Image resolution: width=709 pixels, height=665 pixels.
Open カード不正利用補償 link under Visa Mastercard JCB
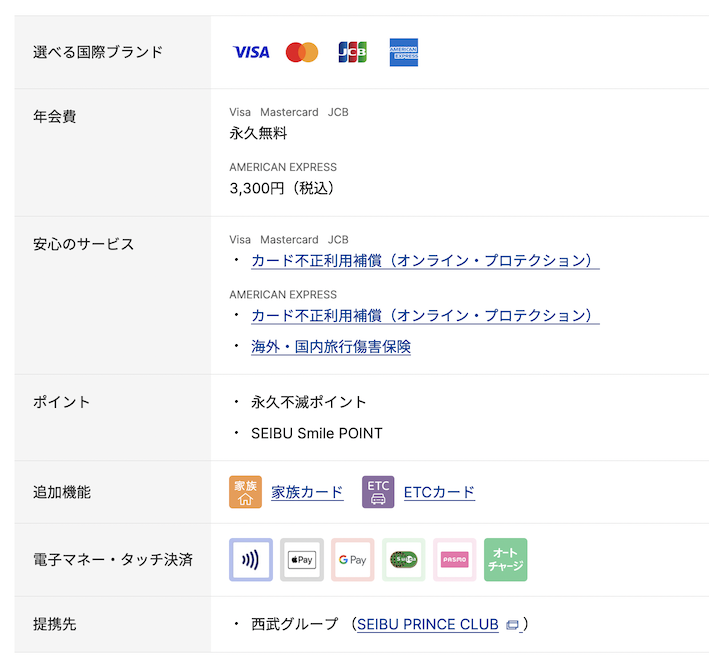(x=425, y=261)
